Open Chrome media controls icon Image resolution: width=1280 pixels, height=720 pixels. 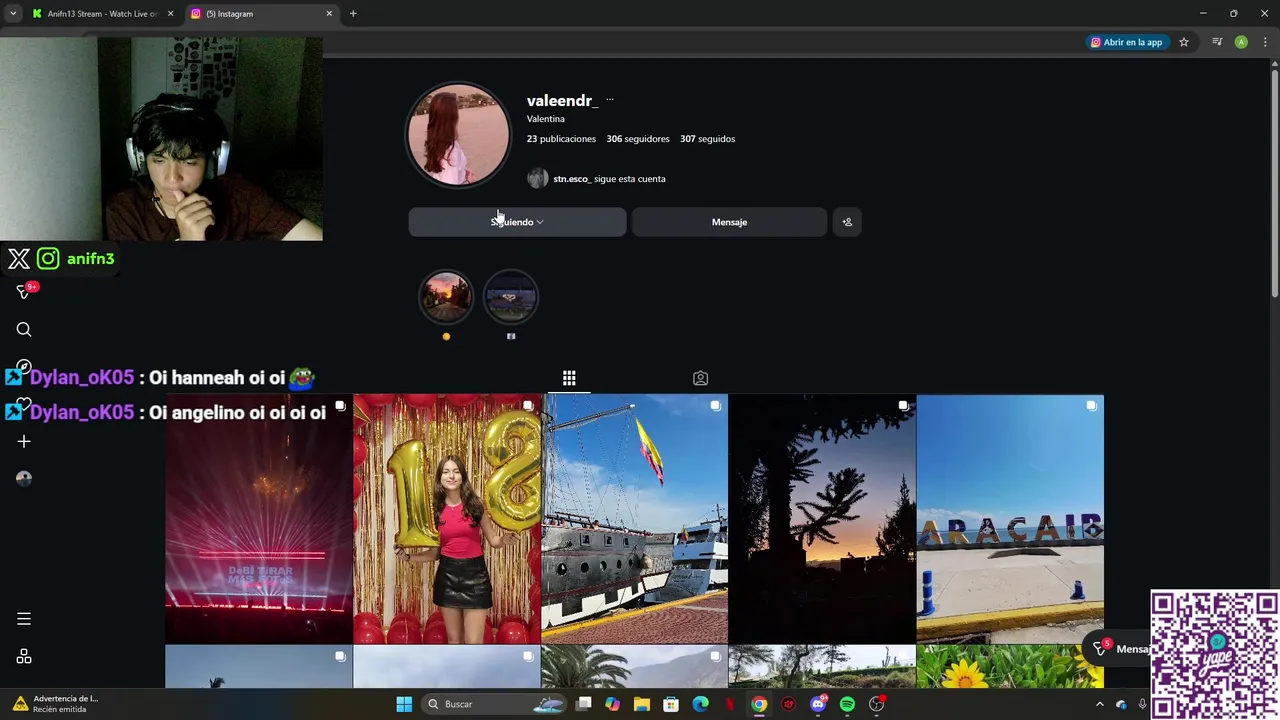1217,42
